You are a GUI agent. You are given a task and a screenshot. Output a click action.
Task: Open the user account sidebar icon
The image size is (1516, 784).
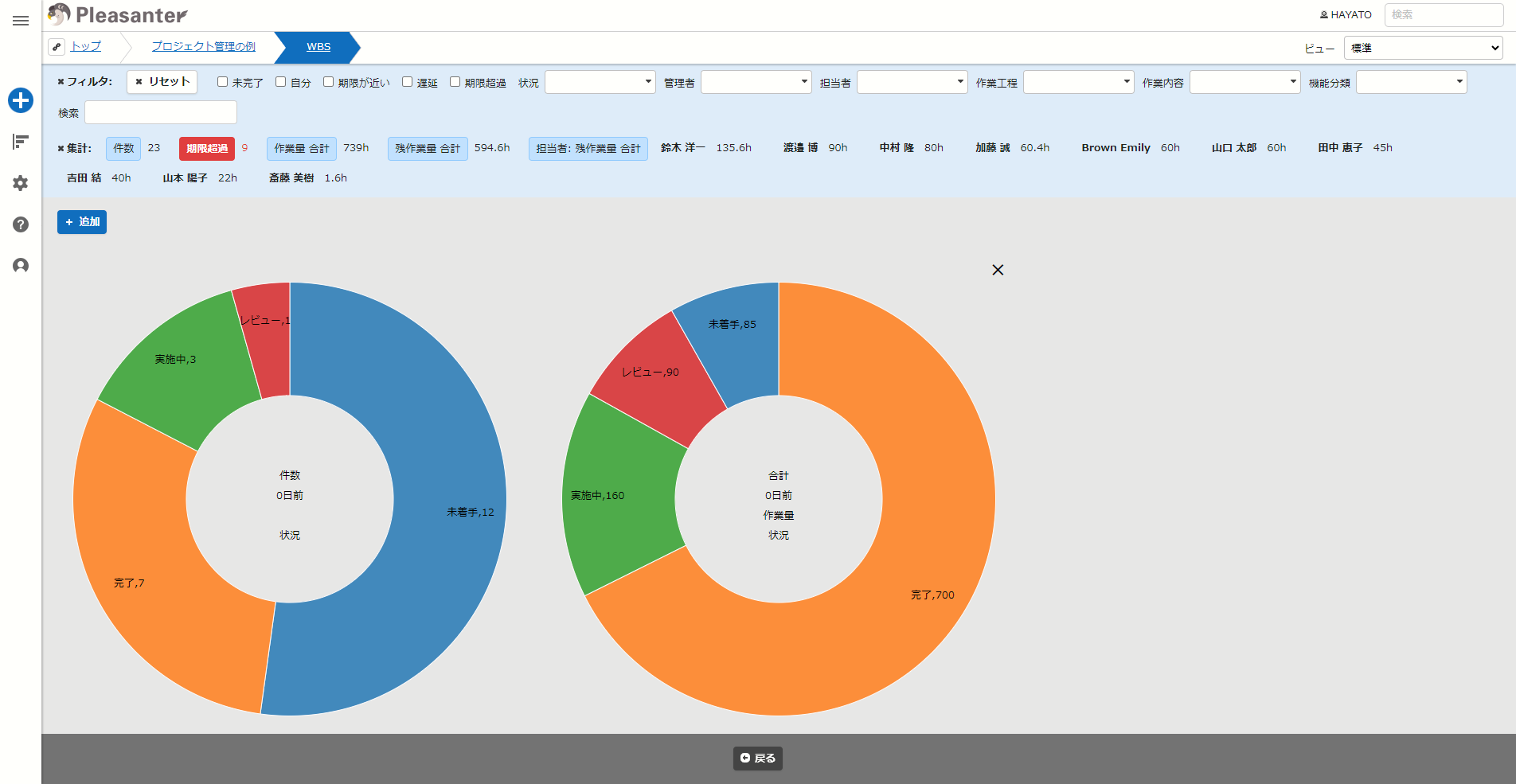pos(21,266)
